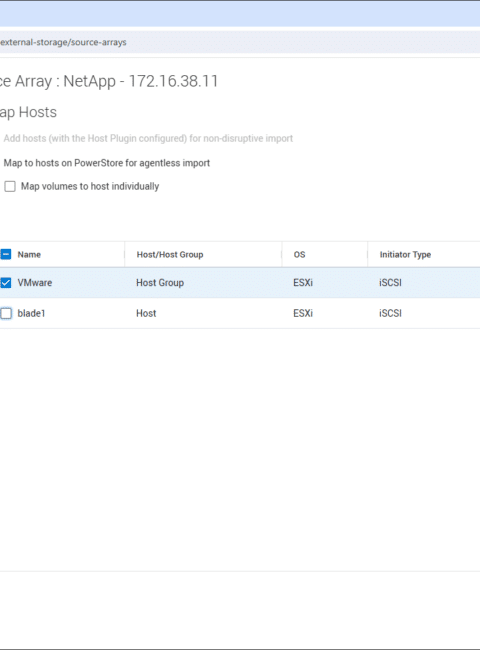Screen dimensions: 480x650
Task: Toggle the select-all checkbox in table header
Action: click(x=5, y=254)
